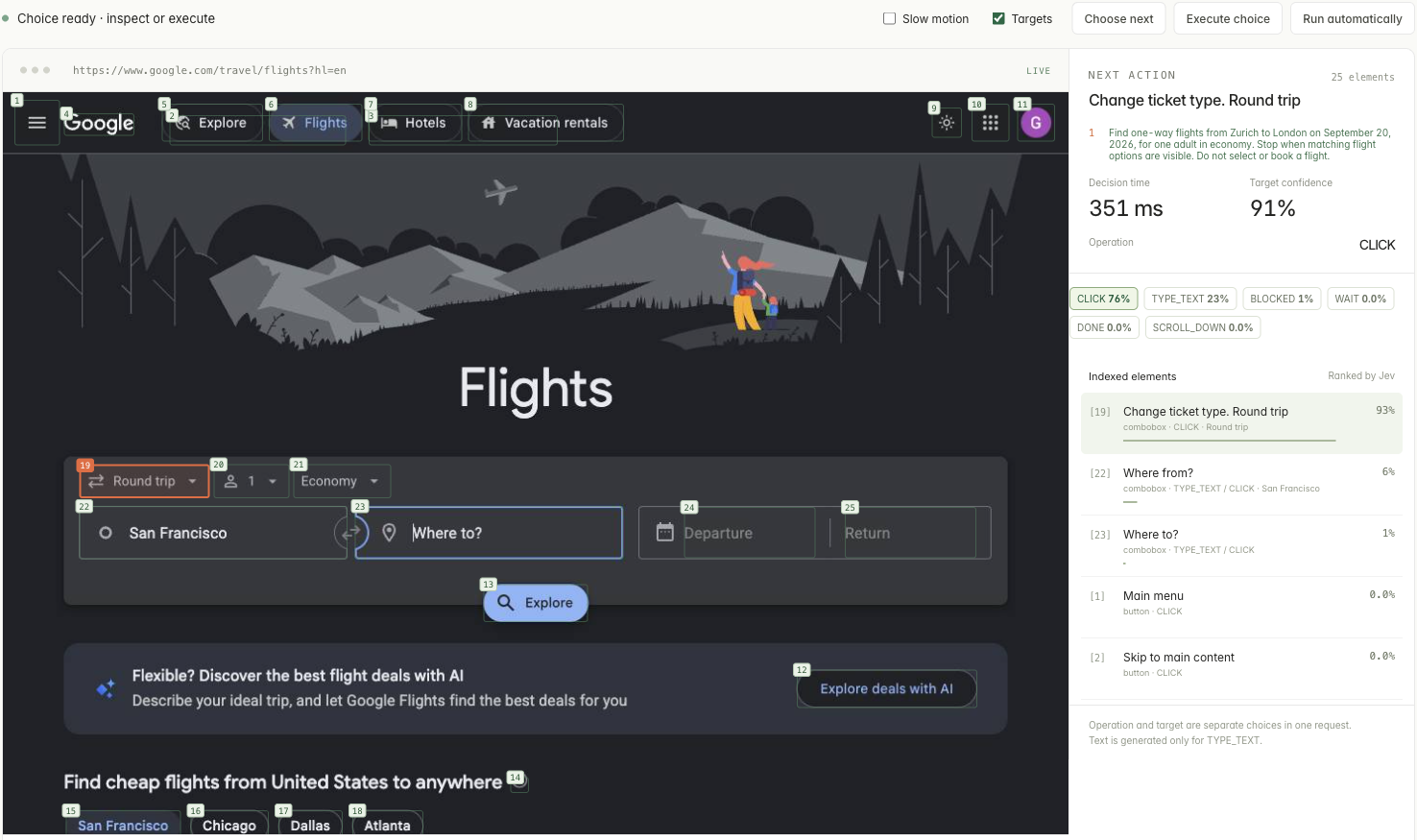Click the Execute choice button
This screenshot has height=840, width=1417.
point(1228,18)
